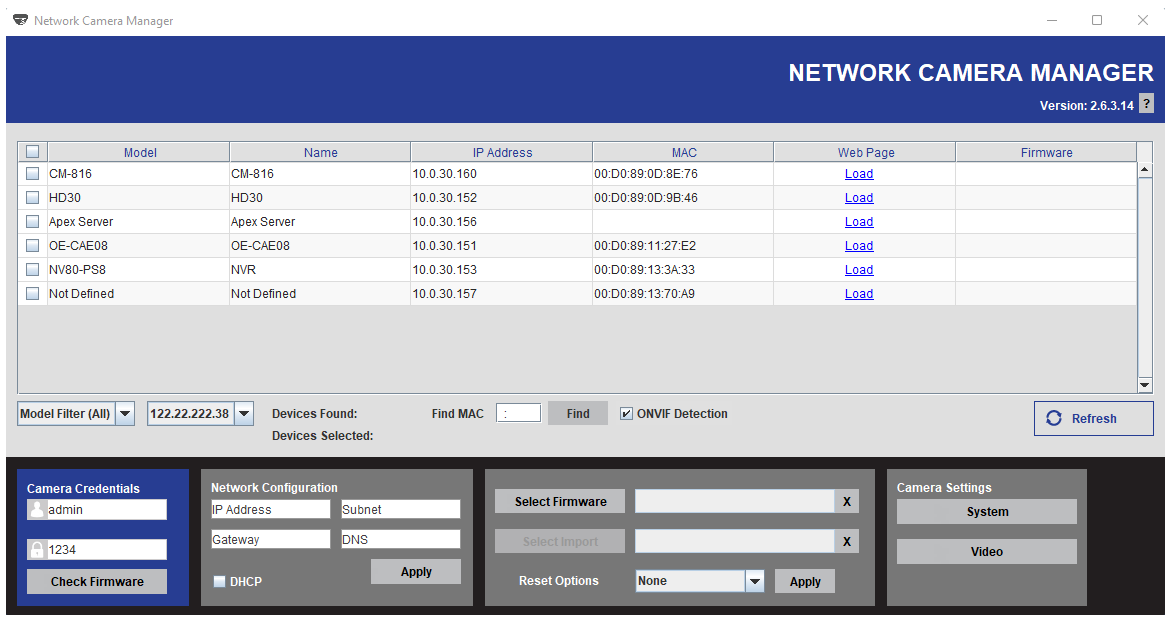Click the import file path field
Viewport: 1170px width, 621px height.
coord(734,541)
